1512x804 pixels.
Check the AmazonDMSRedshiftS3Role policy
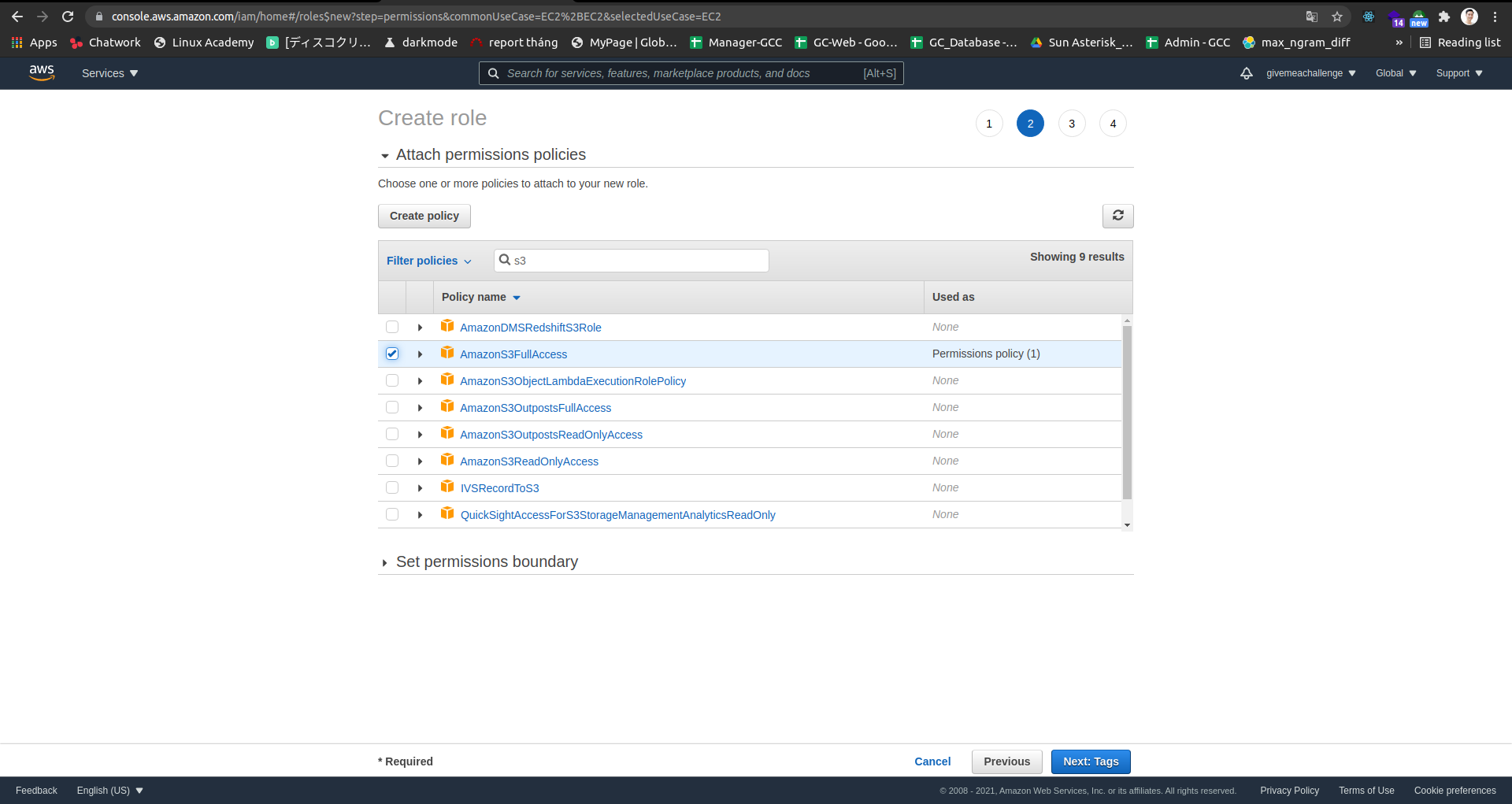(392, 327)
